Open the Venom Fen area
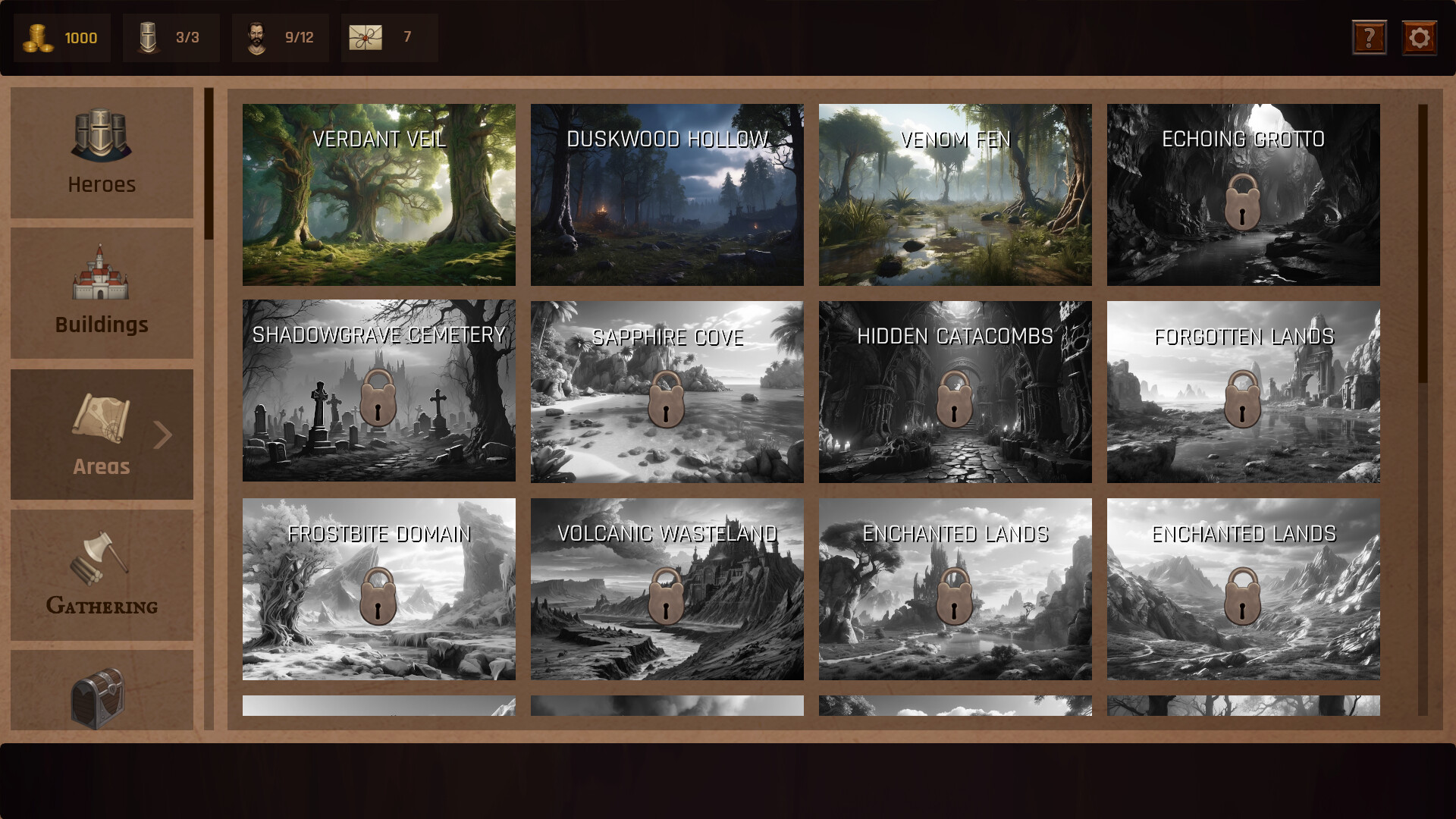Image resolution: width=1456 pixels, height=819 pixels. [x=955, y=195]
